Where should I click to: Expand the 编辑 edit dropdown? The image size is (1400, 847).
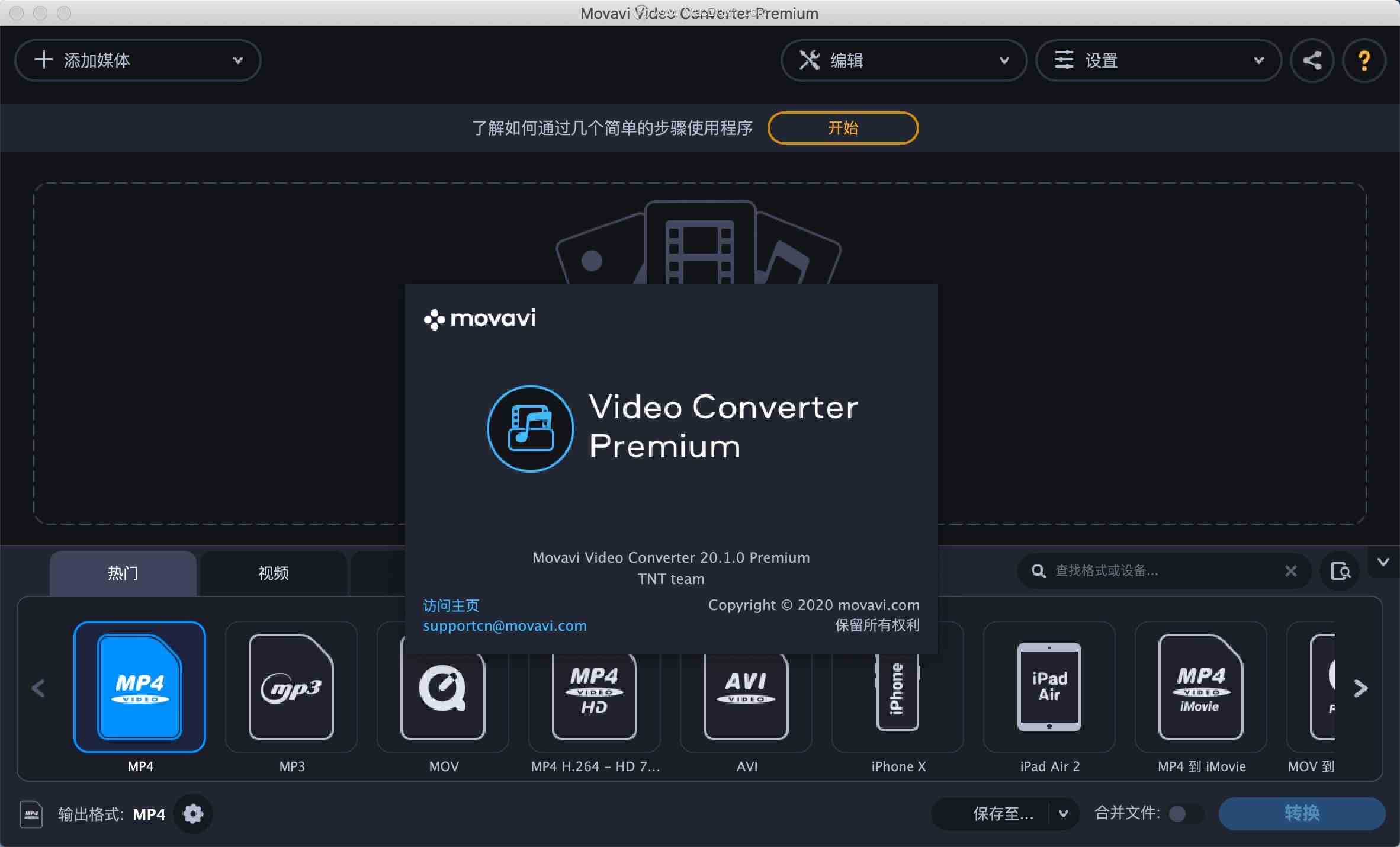[x=904, y=60]
